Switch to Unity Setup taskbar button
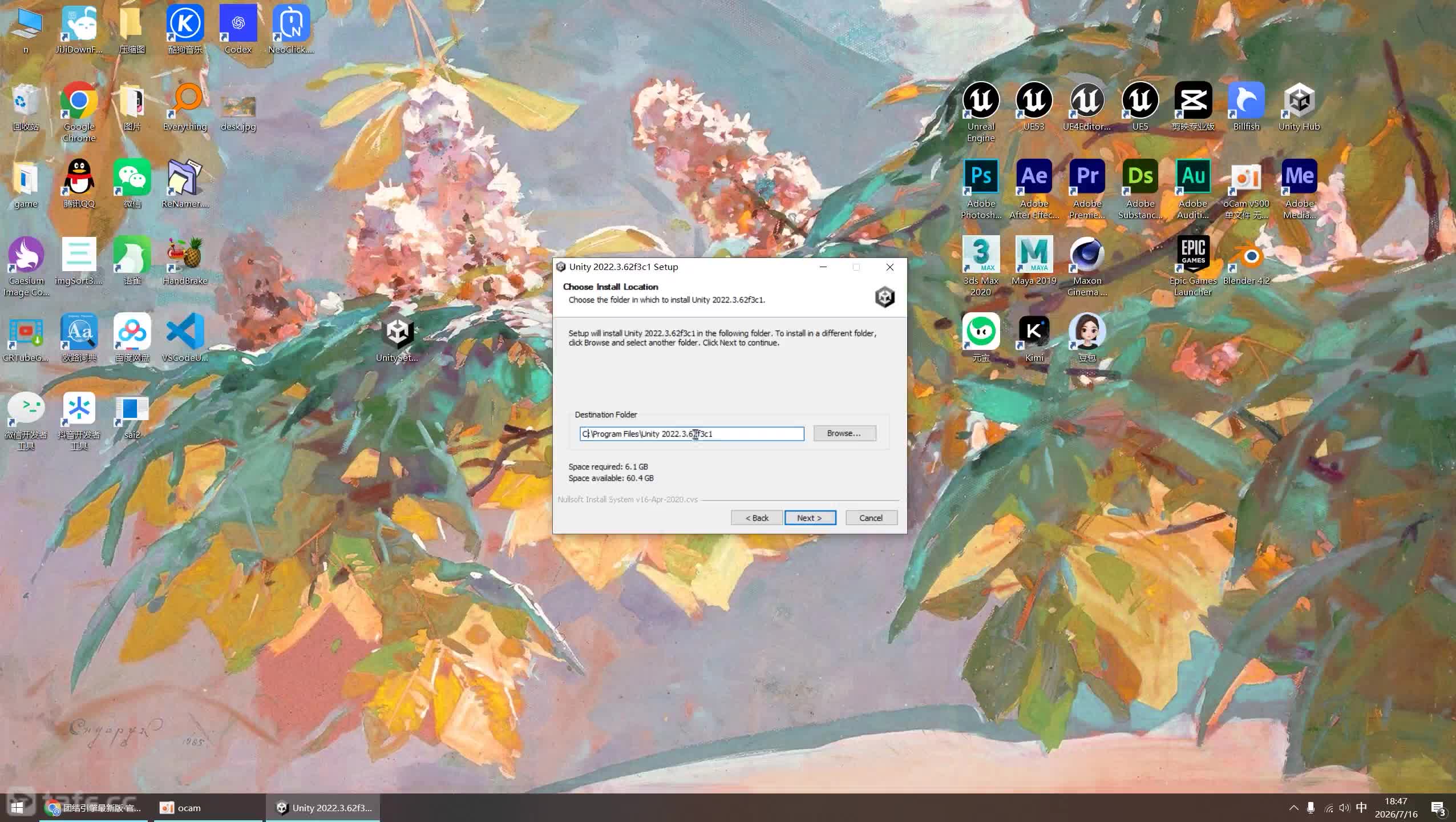This screenshot has width=1456, height=822. pyautogui.click(x=323, y=808)
